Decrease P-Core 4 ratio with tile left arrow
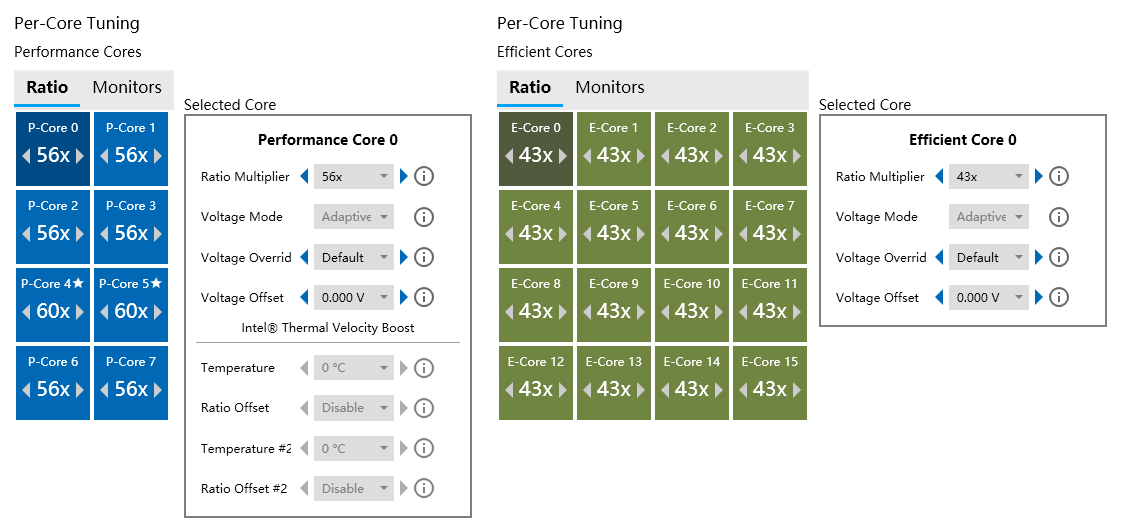The width and height of the screenshot is (1130, 526). point(26,312)
